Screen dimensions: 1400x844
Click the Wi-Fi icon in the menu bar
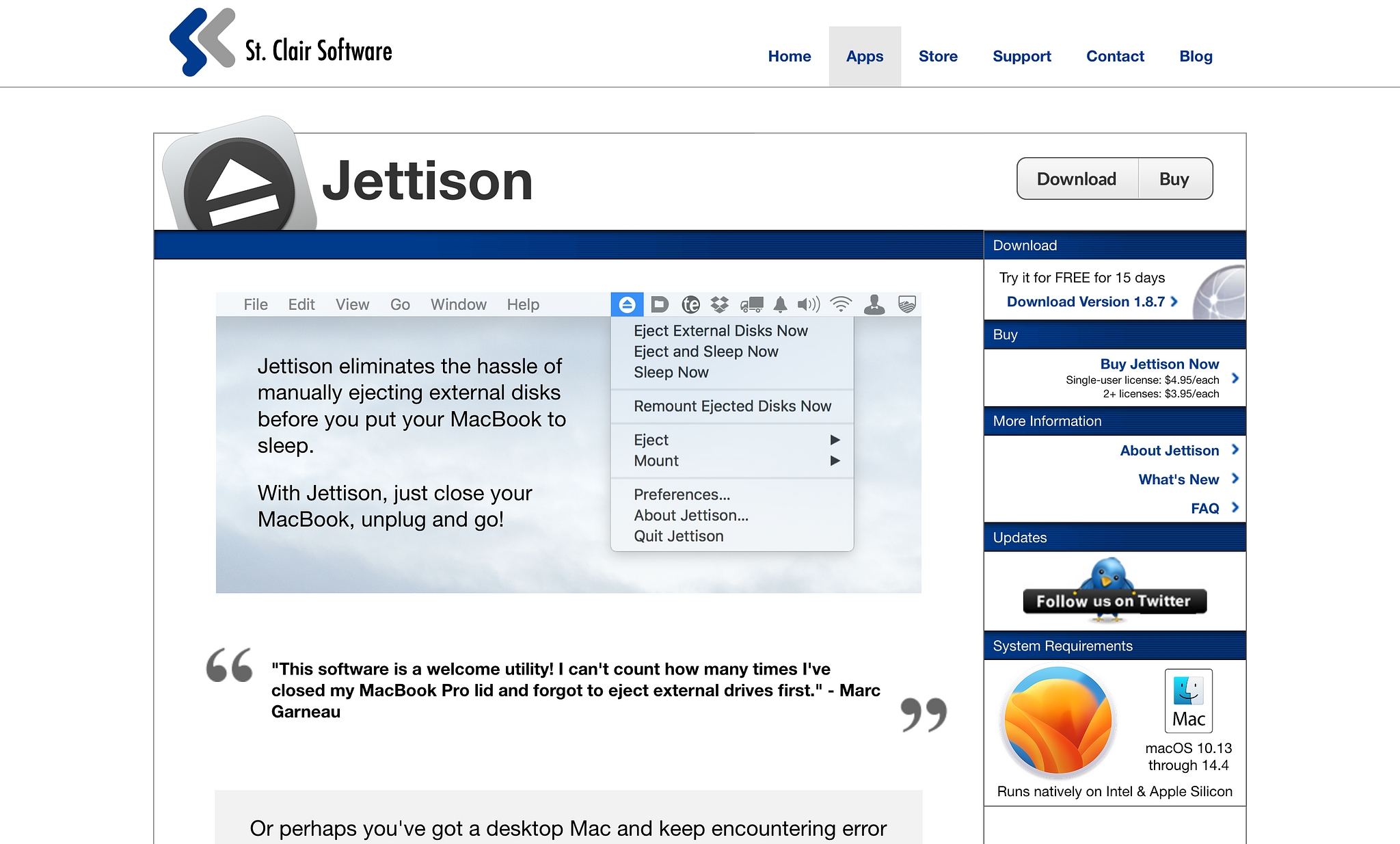tap(841, 304)
